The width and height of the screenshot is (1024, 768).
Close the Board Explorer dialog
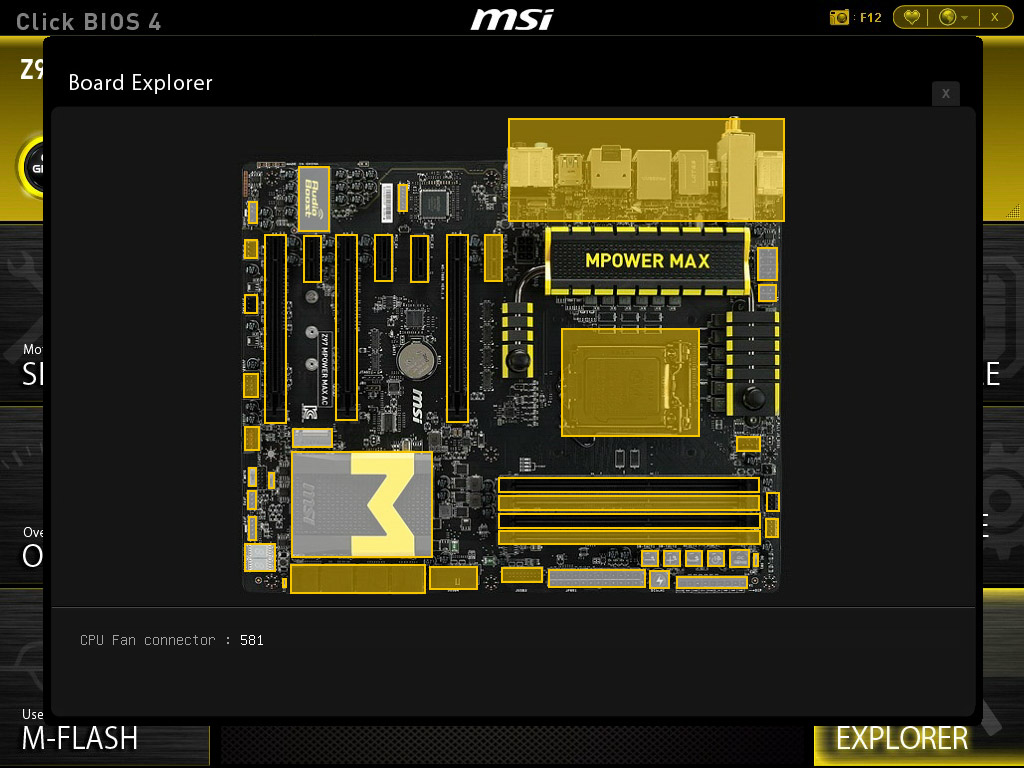946,94
